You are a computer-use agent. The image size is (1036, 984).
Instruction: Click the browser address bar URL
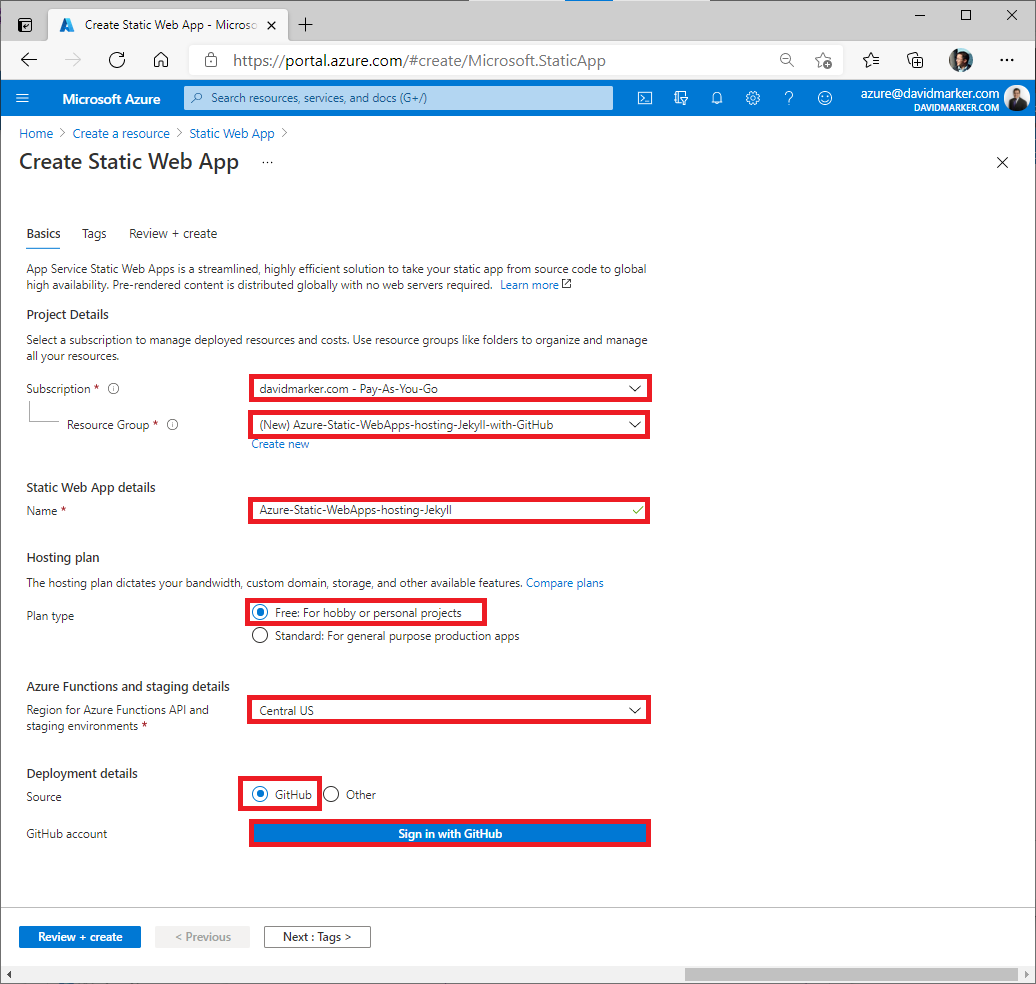coord(419,61)
